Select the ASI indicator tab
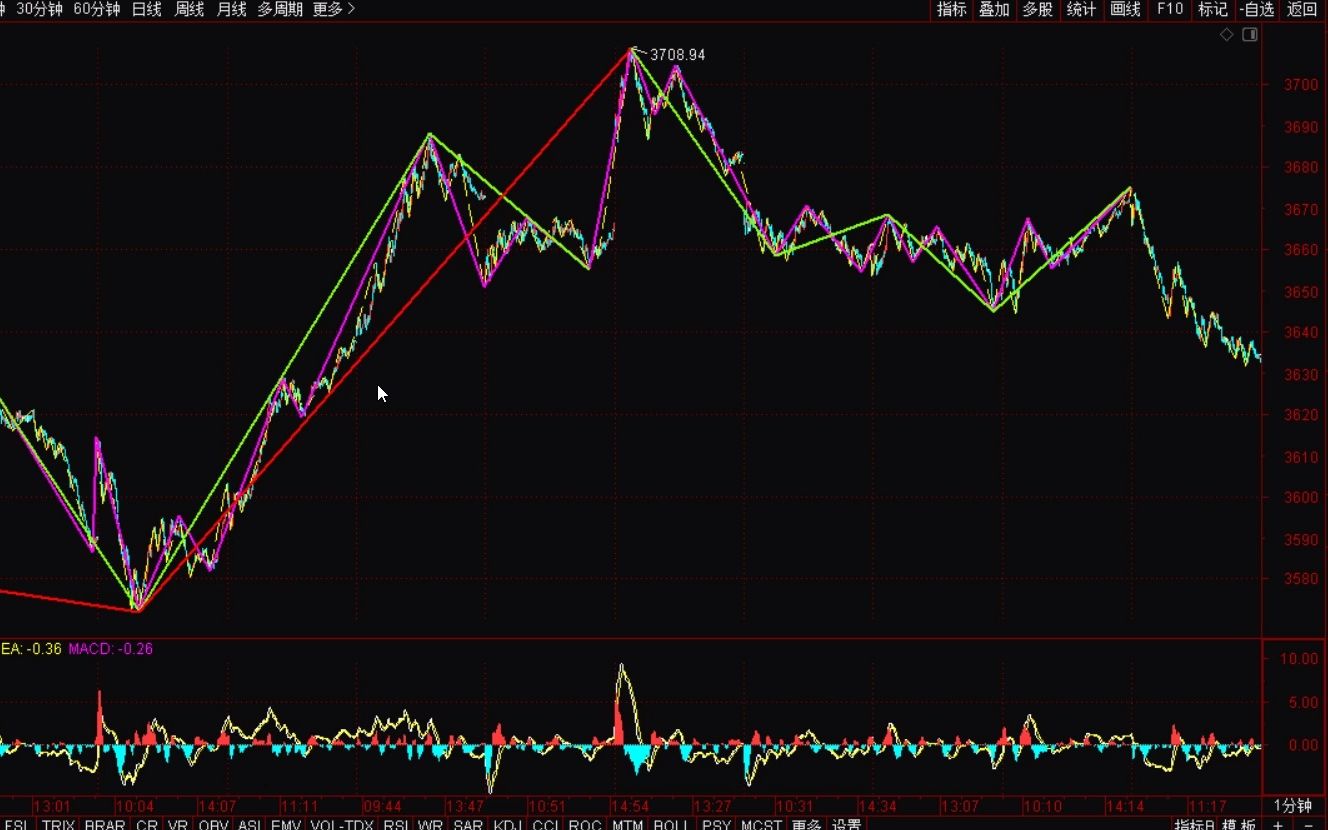Viewport: 1328px width, 830px height. [250, 824]
